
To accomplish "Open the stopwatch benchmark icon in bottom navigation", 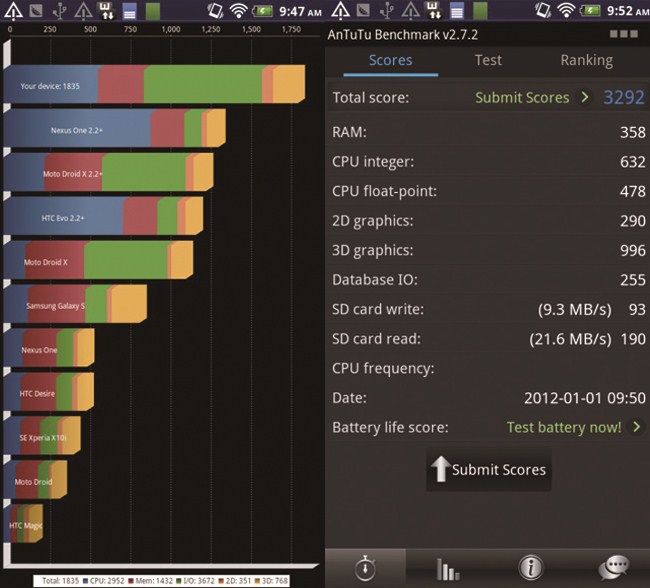I will [x=366, y=568].
